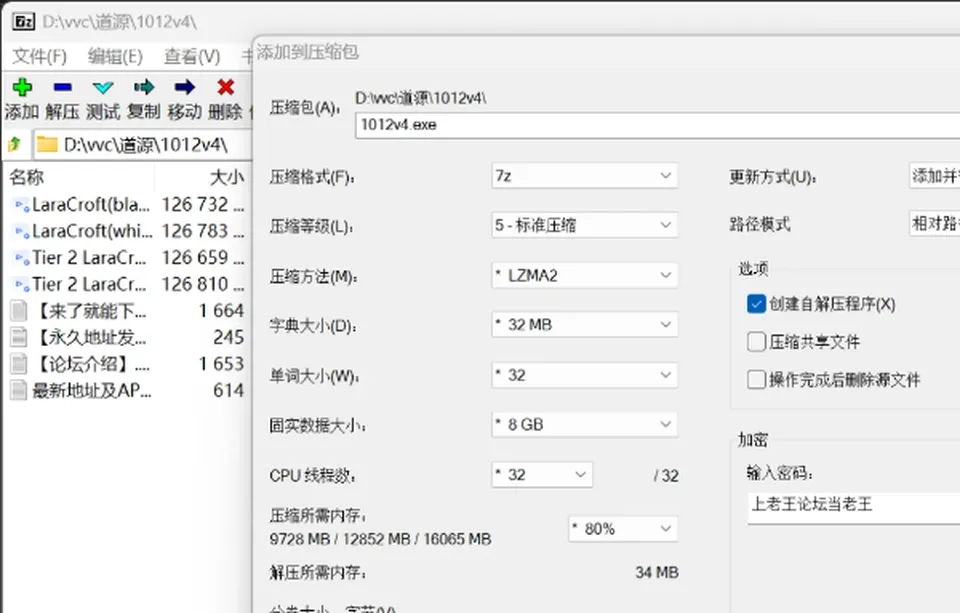Select the Test (测试) checkmark icon
Screen dimensions: 960x613
(x=103, y=88)
